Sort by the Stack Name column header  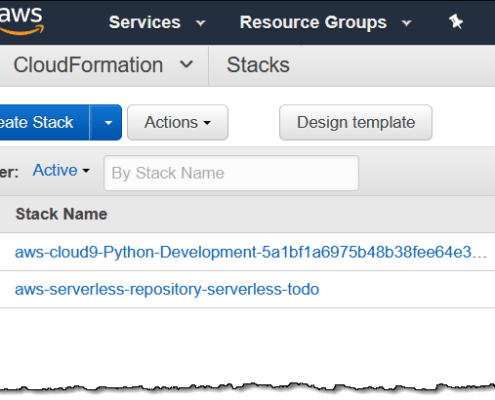[x=61, y=214]
